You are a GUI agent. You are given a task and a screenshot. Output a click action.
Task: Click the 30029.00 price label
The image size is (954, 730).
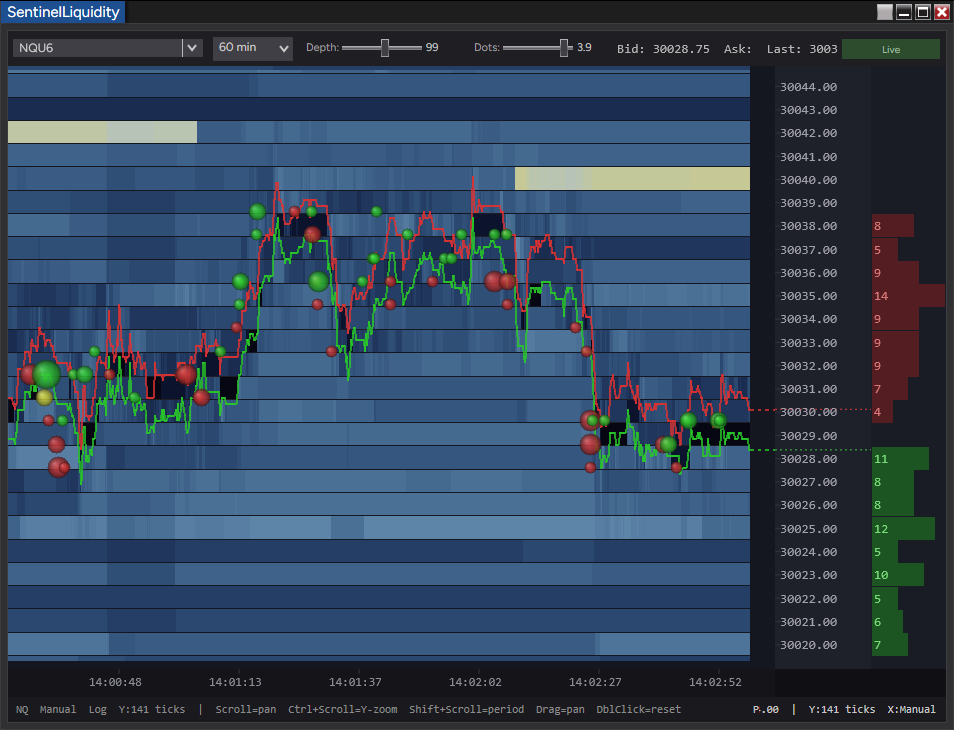(x=808, y=436)
